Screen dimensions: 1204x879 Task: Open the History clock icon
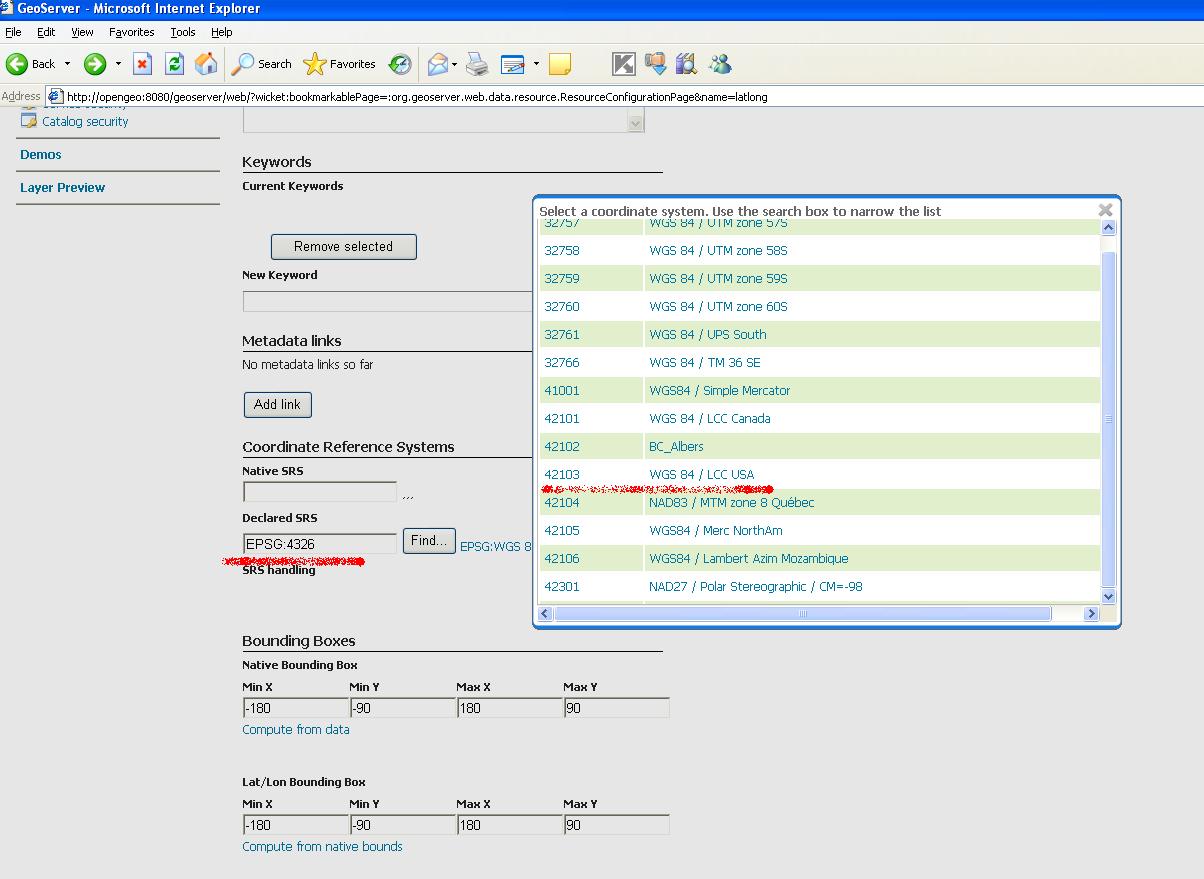pos(400,64)
